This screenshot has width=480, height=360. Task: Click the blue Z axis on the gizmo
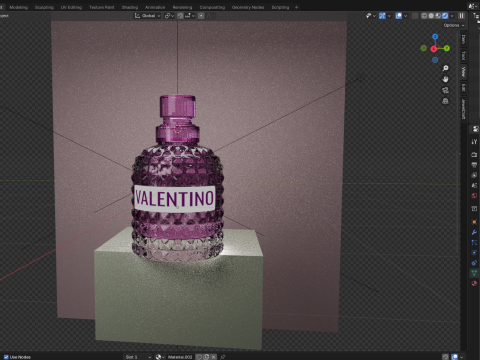(435, 36)
